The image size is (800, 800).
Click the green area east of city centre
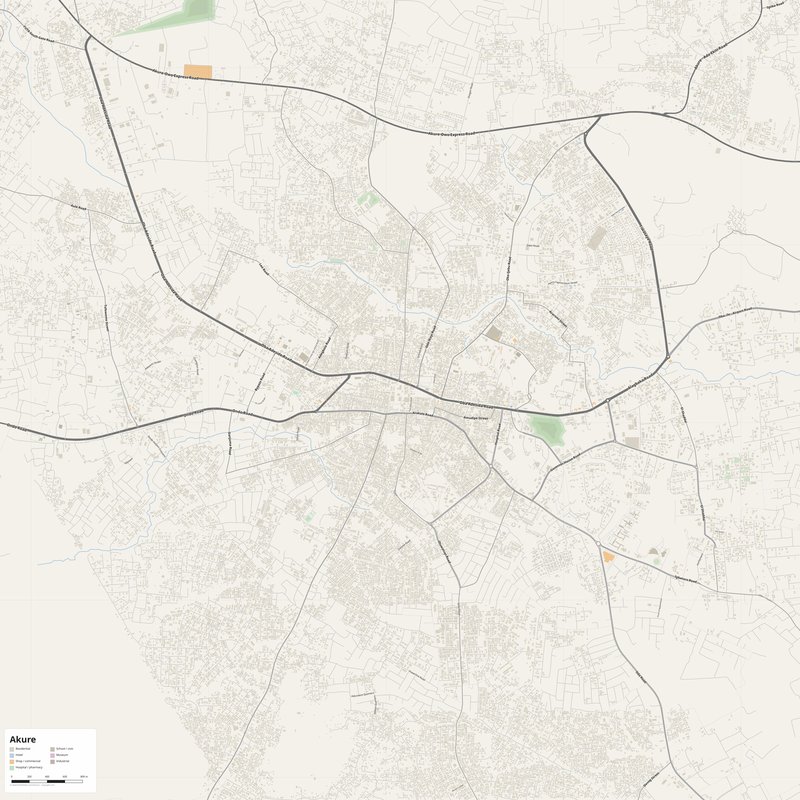(547, 429)
